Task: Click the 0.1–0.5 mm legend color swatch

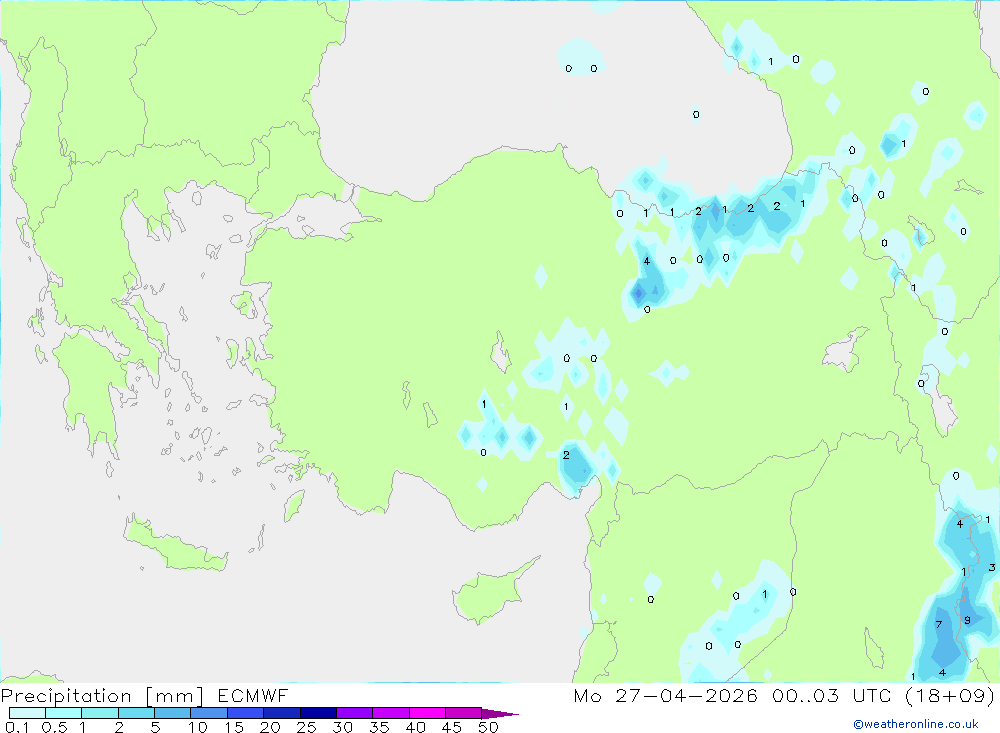Action: pyautogui.click(x=27, y=713)
